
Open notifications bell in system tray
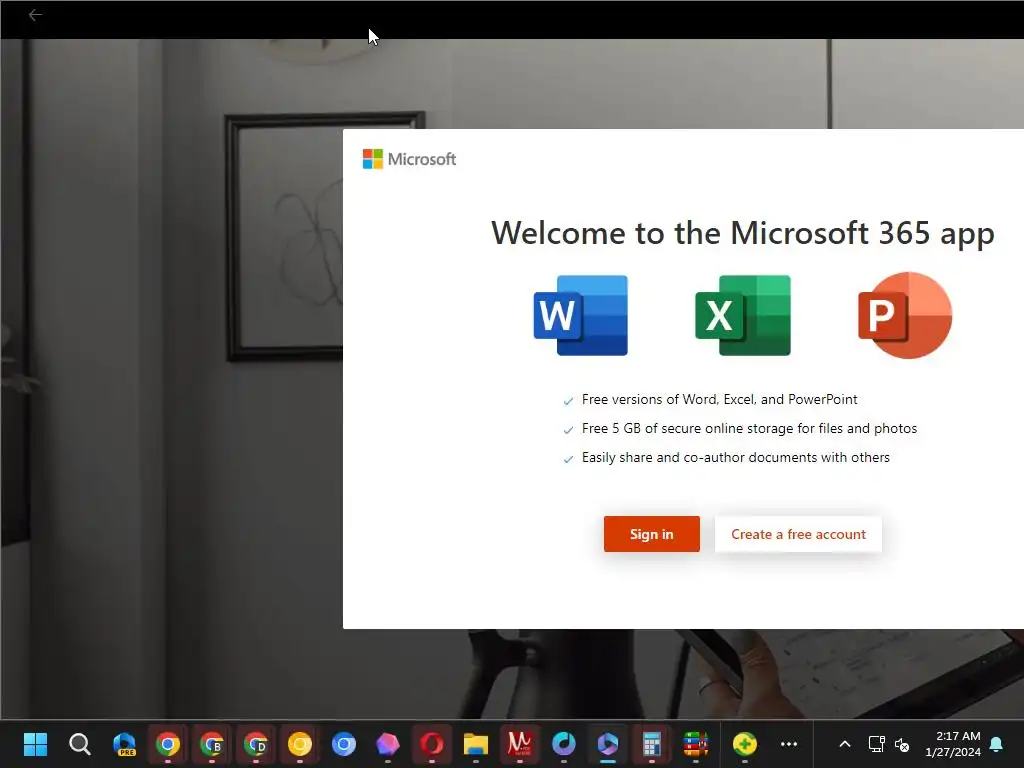point(997,744)
